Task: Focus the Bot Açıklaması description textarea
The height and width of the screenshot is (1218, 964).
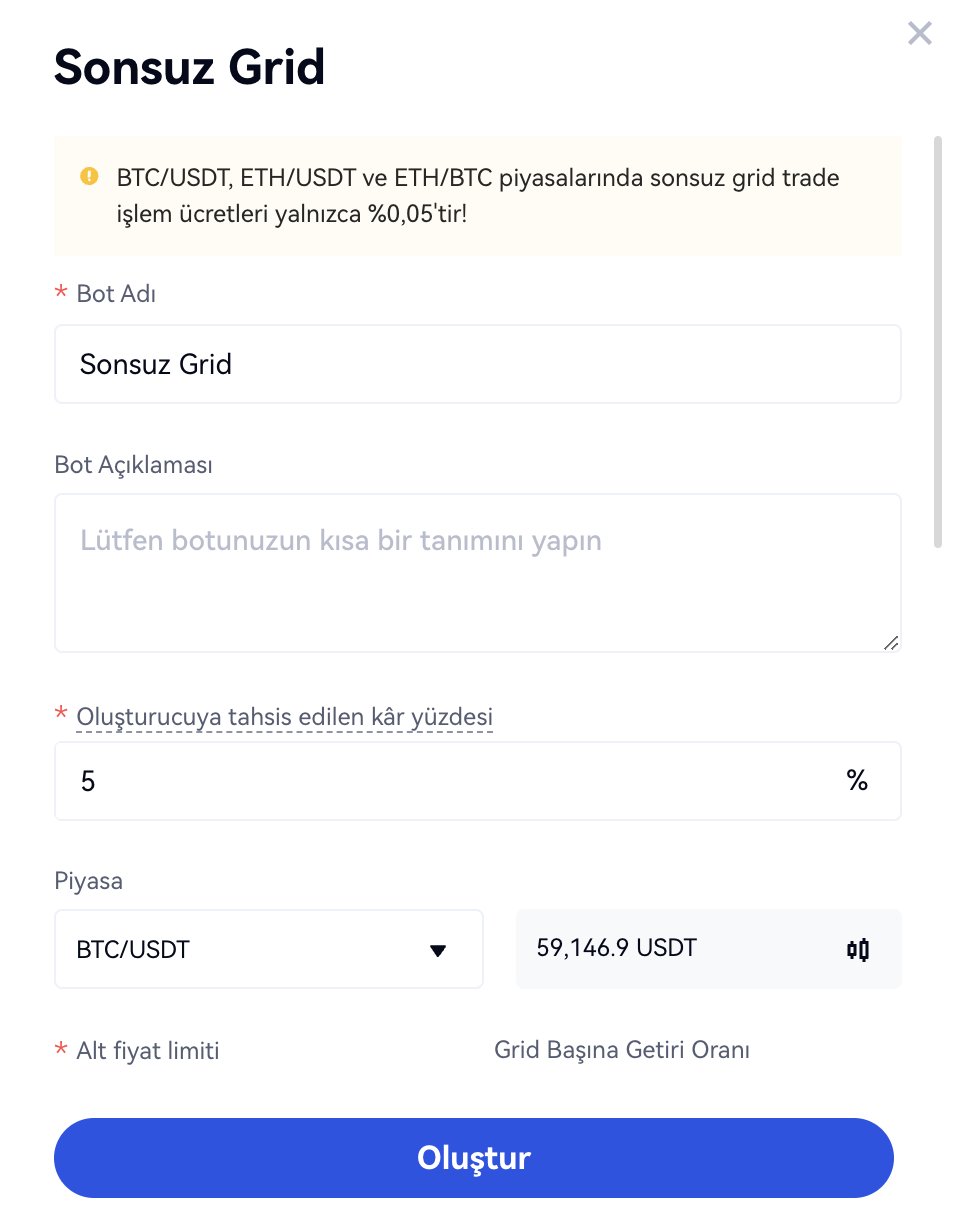Action: point(477,573)
